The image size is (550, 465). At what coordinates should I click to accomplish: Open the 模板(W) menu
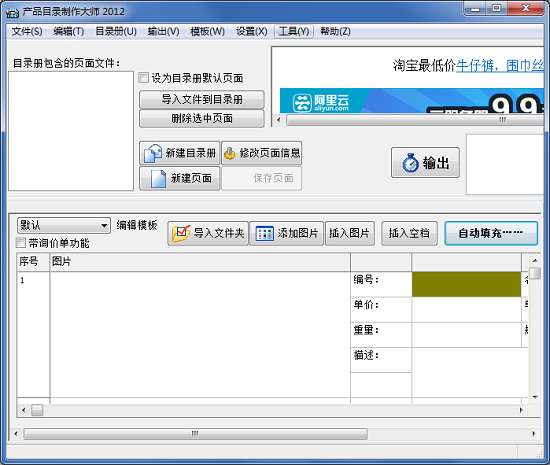tap(207, 32)
